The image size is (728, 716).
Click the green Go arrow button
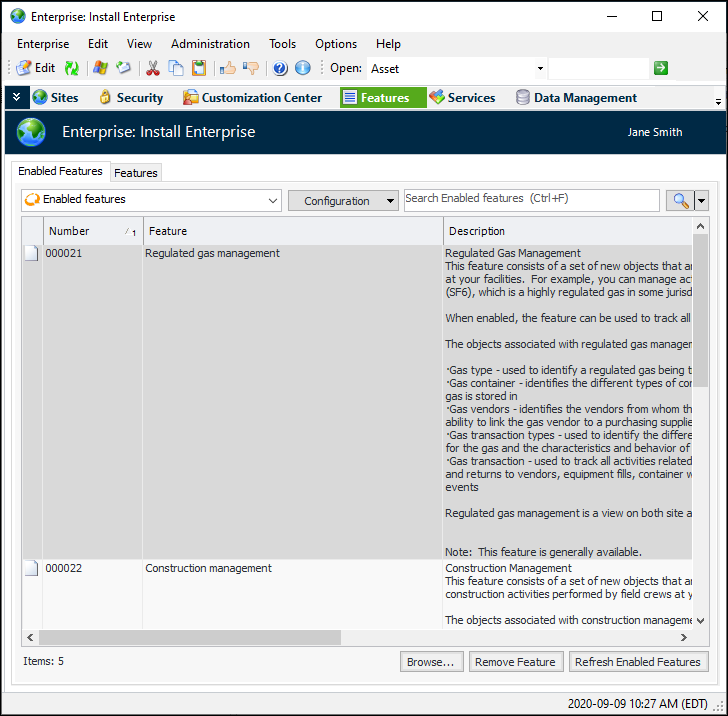point(661,68)
